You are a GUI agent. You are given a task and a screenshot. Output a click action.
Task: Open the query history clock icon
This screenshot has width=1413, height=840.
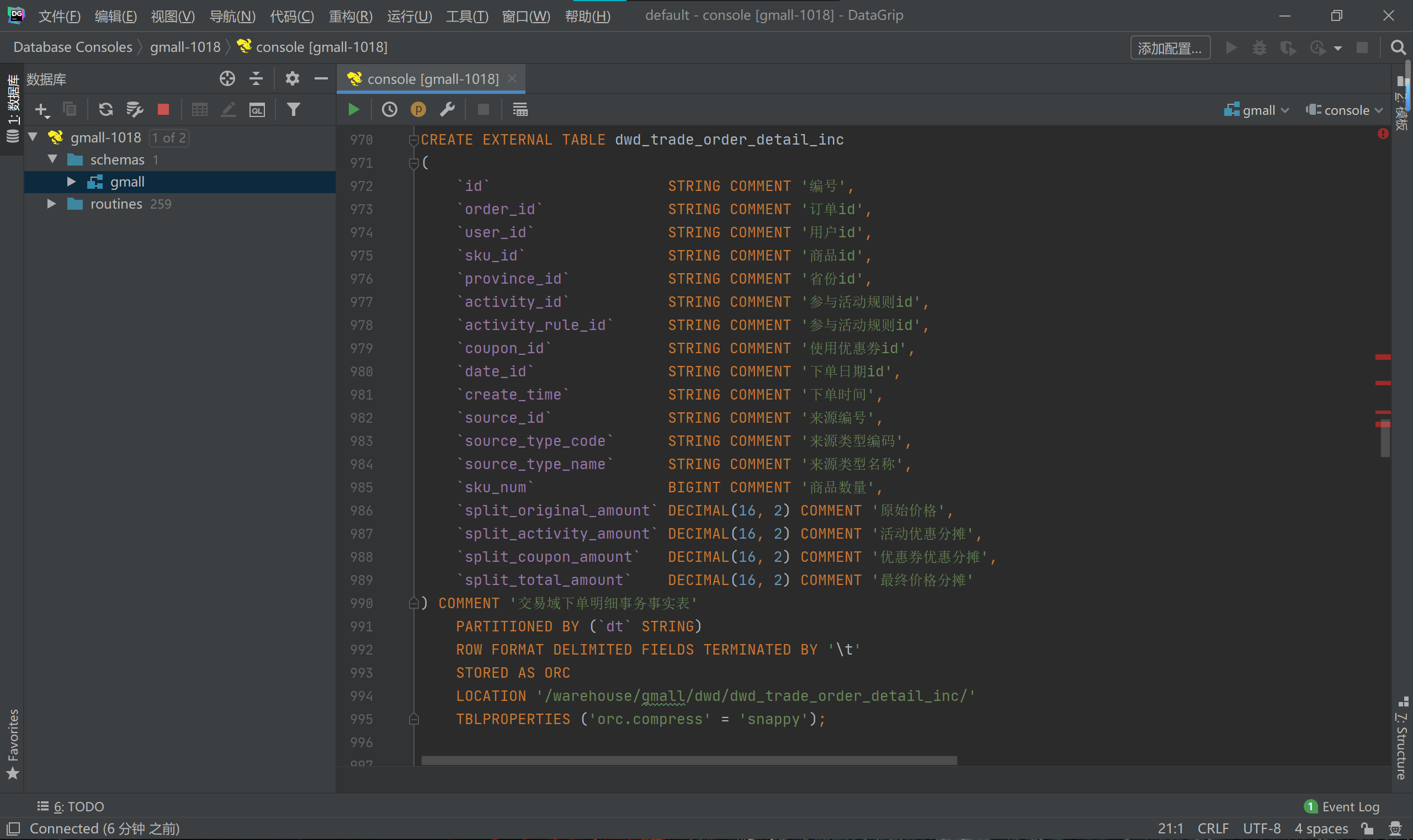(390, 109)
